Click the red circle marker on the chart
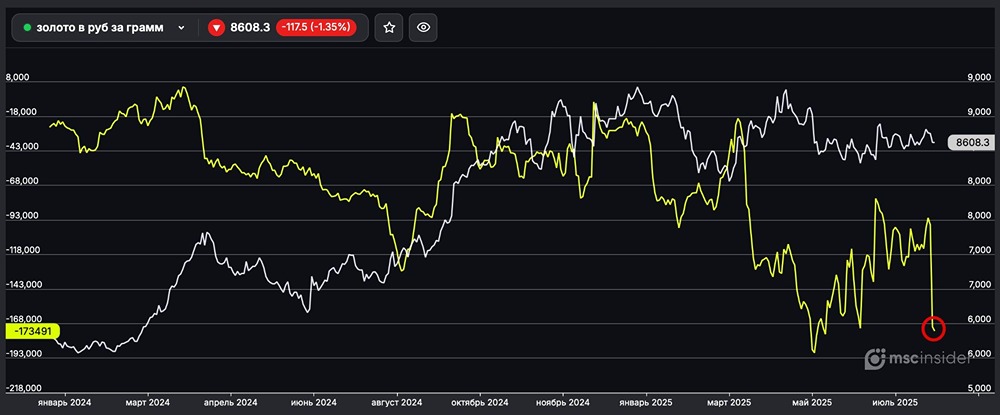The height and width of the screenshot is (415, 1000). 933,327
